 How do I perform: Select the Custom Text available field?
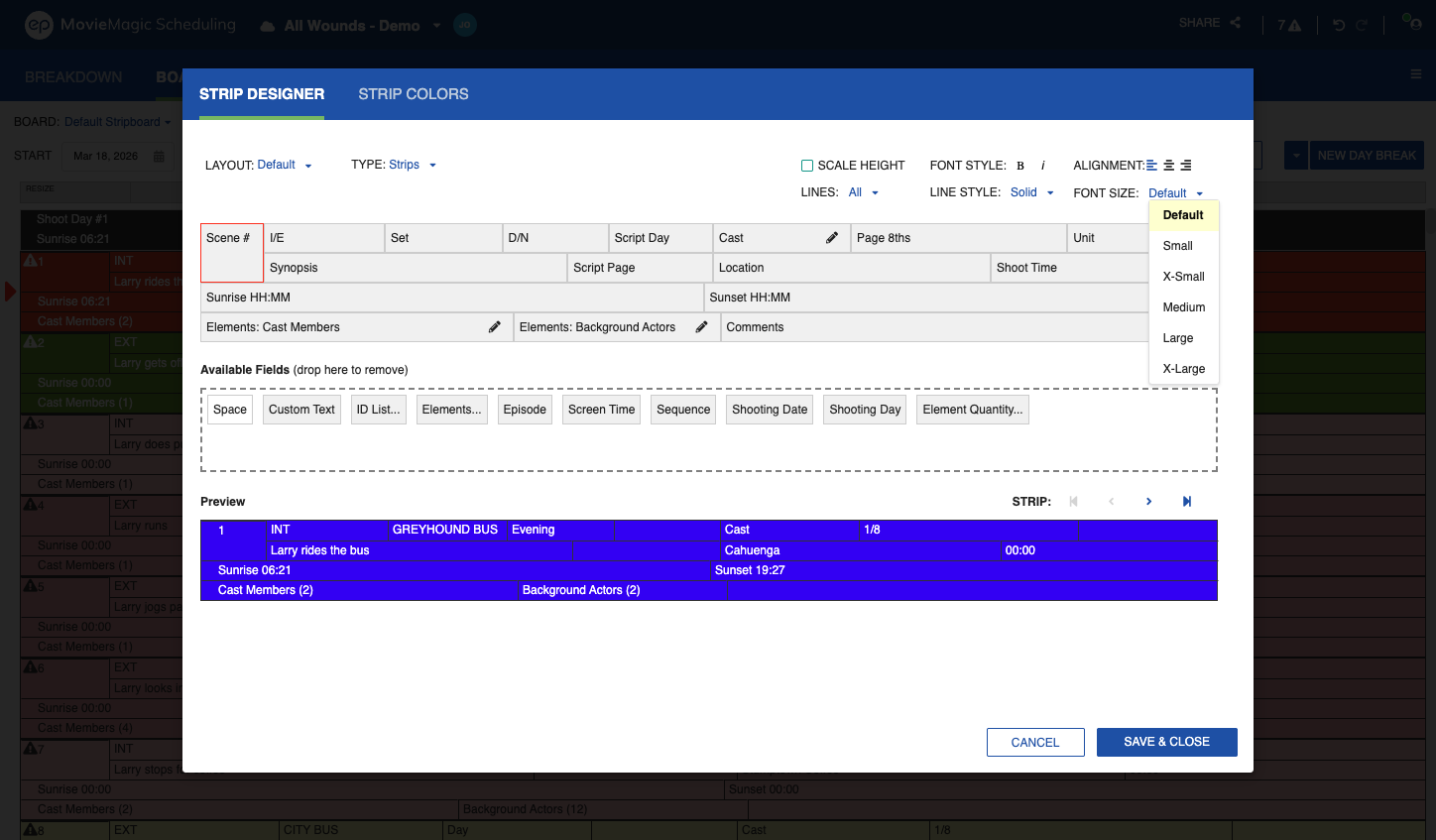coord(301,410)
